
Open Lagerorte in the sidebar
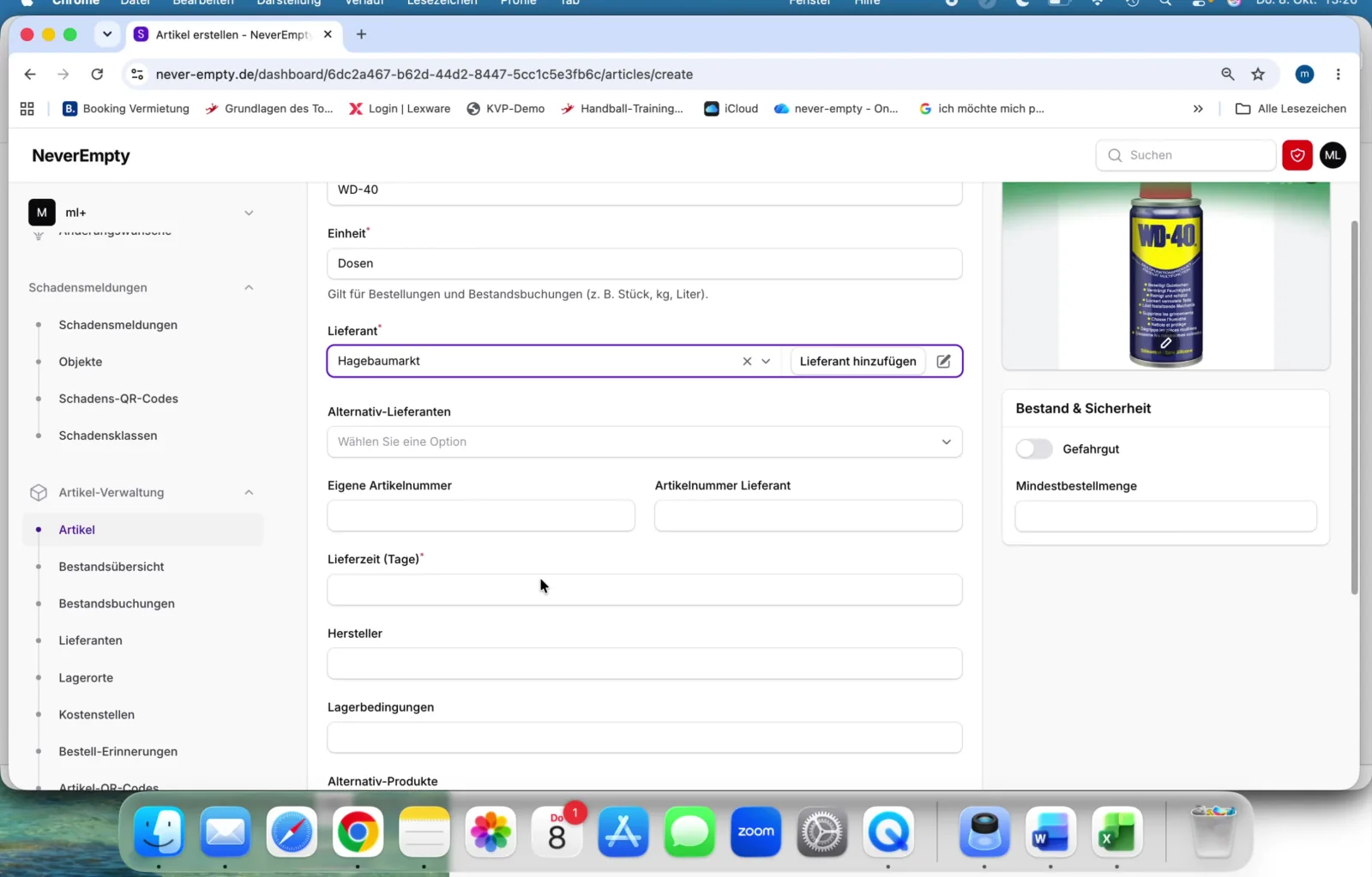[x=86, y=678]
